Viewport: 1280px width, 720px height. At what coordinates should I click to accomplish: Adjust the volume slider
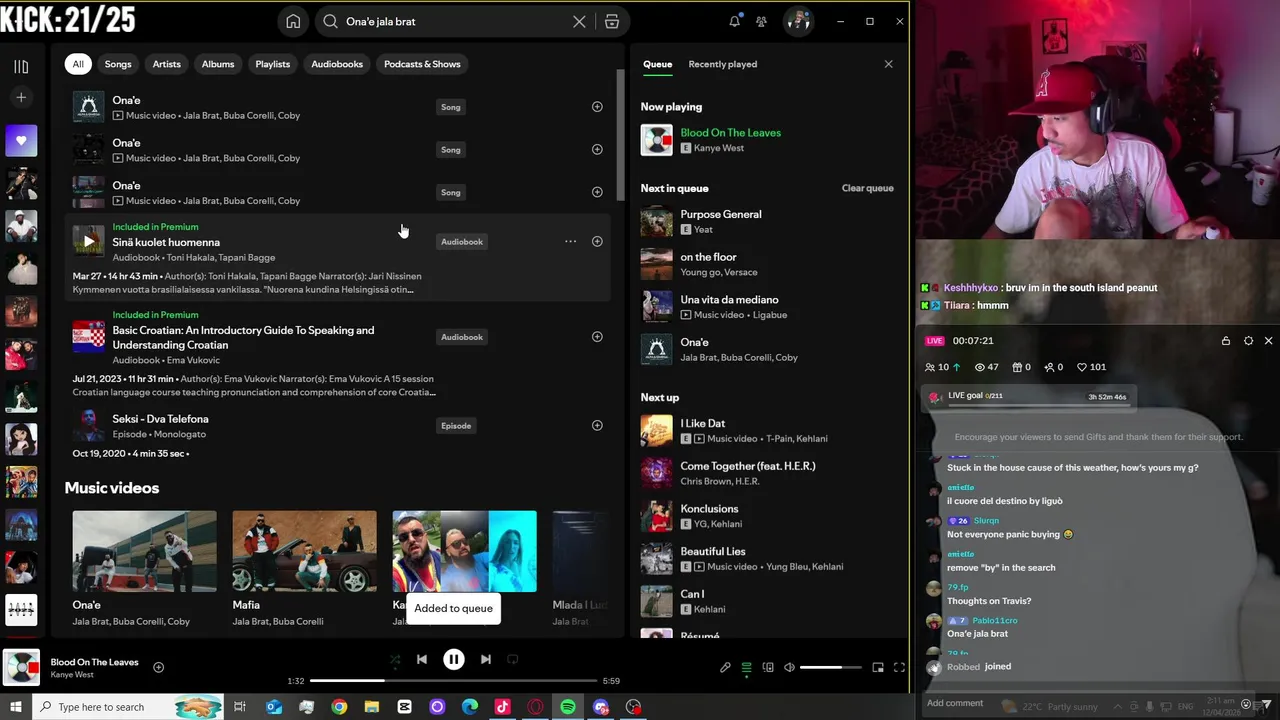[831, 668]
